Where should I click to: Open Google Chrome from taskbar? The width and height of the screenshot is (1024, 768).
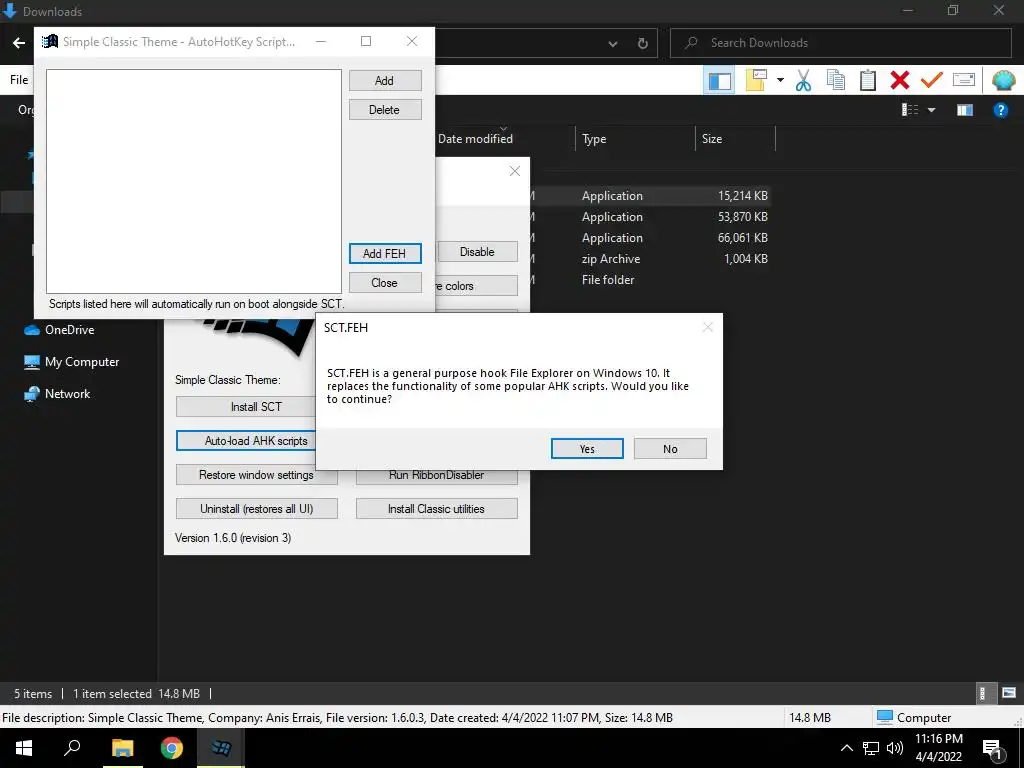point(172,748)
